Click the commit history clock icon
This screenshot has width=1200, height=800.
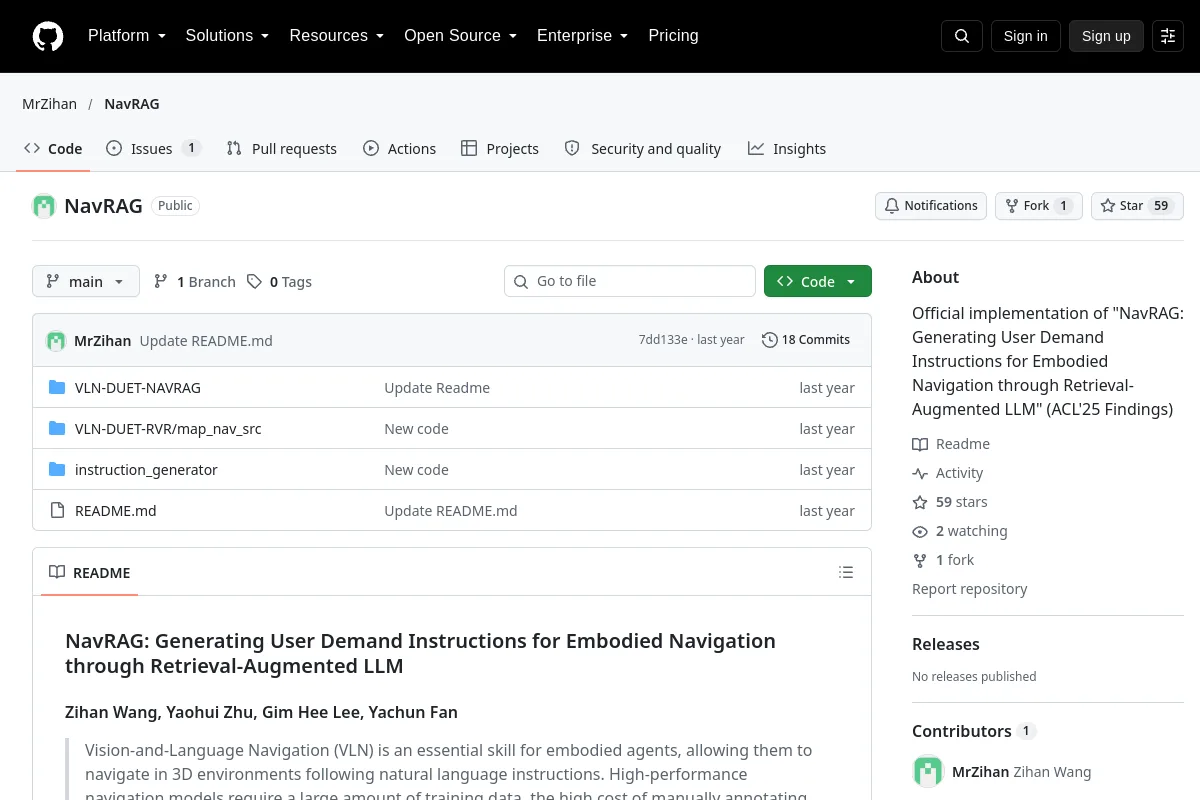click(x=769, y=340)
